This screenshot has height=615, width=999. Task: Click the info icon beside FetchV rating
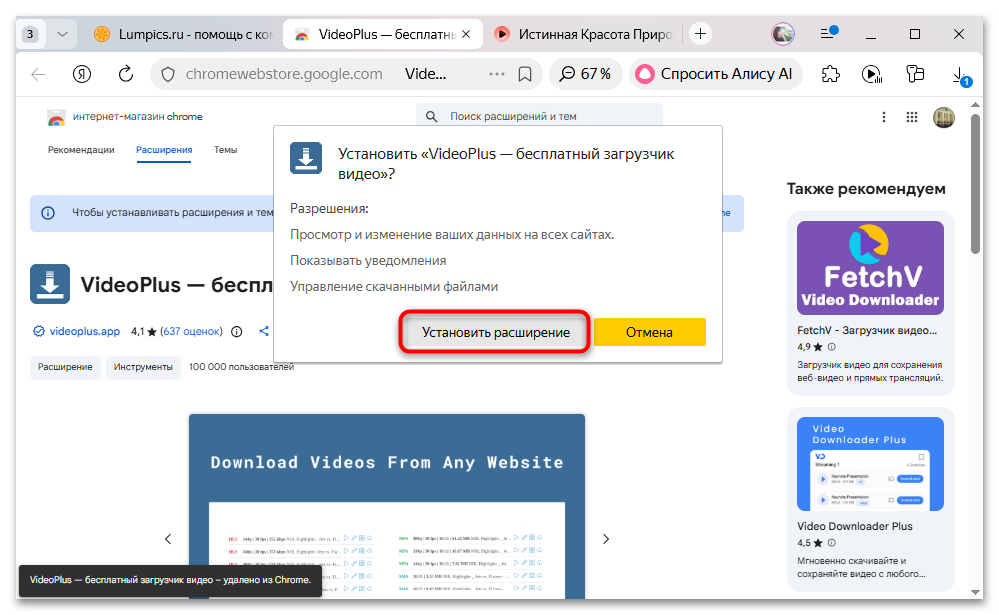point(831,347)
